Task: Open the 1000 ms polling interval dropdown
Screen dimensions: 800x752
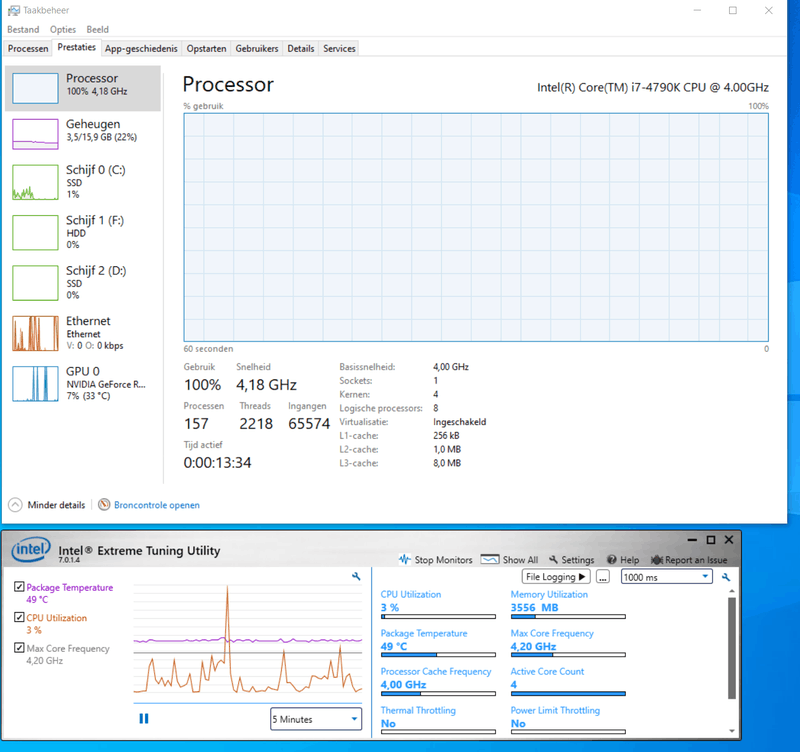Action: point(666,577)
